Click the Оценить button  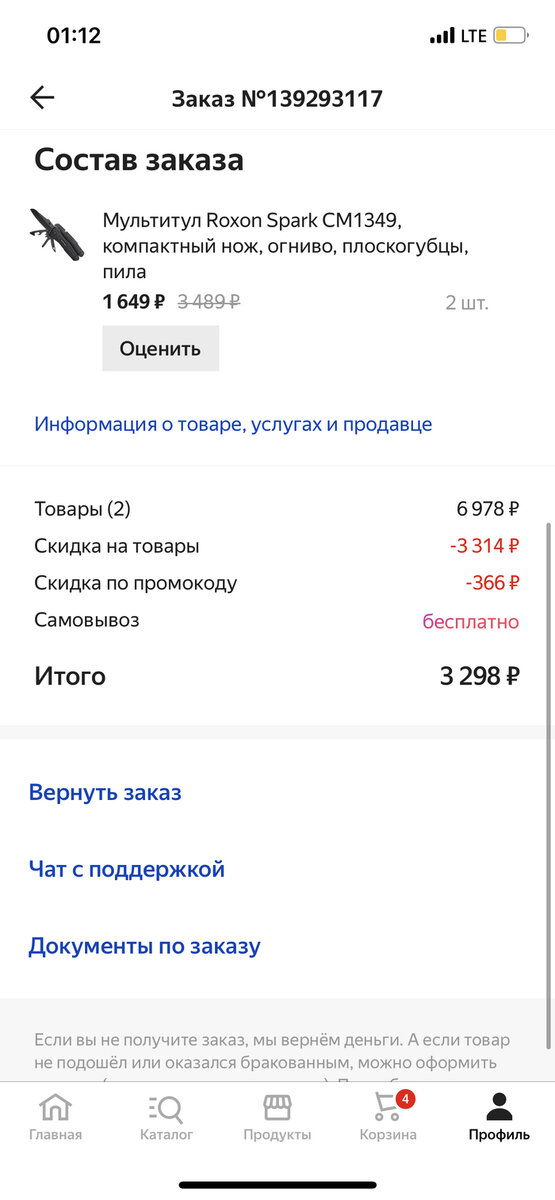point(160,349)
